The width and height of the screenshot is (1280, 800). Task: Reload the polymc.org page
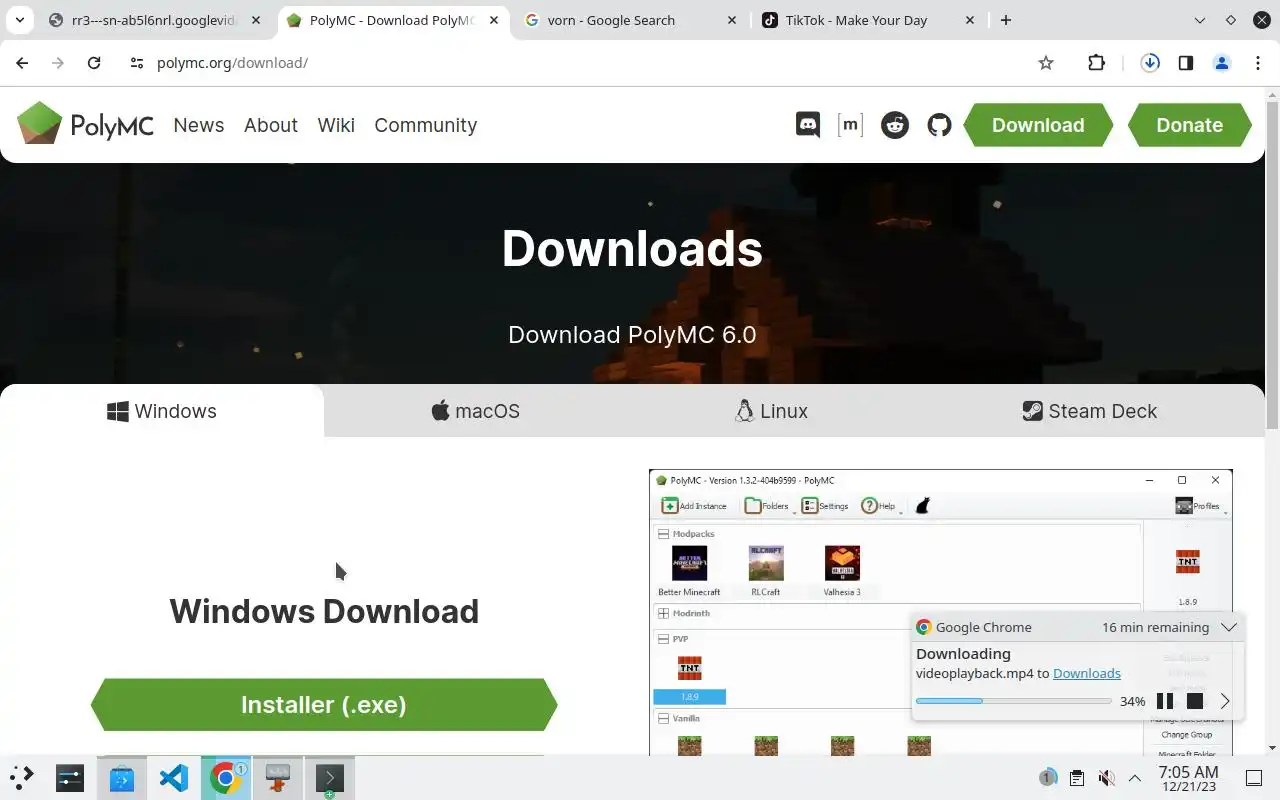point(94,63)
